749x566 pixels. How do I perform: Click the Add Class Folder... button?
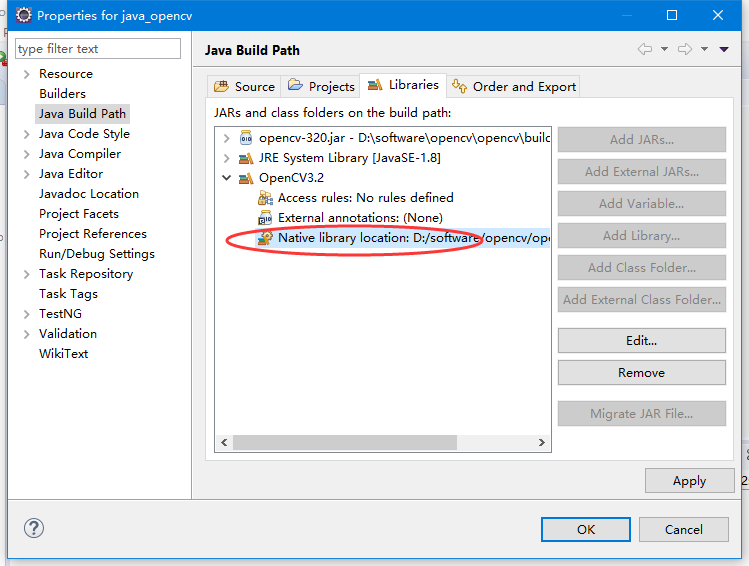pos(642,267)
